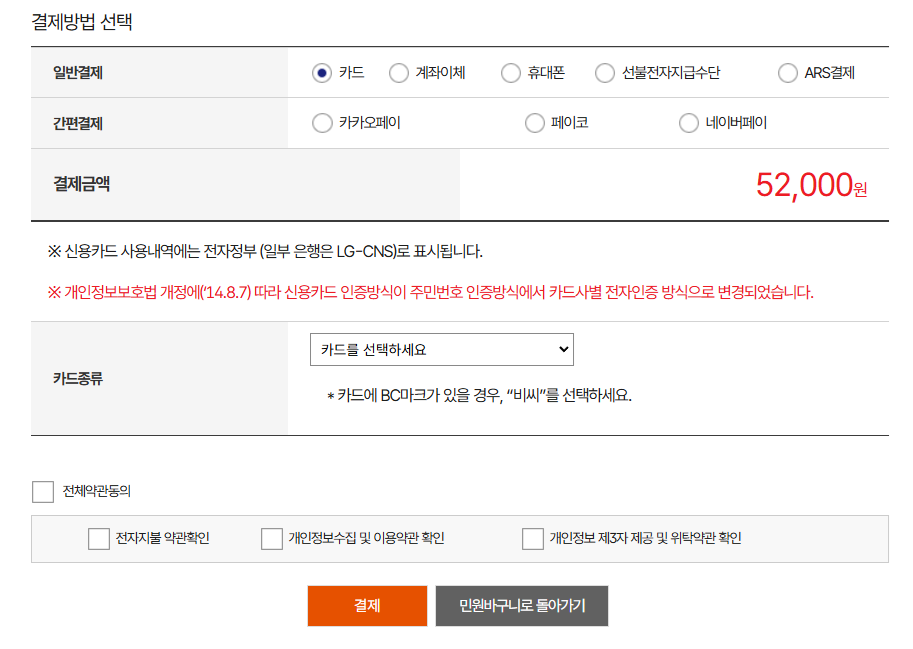Select ARS결제 option
Viewport: 913px width, 649px height.
pyautogui.click(x=786, y=73)
